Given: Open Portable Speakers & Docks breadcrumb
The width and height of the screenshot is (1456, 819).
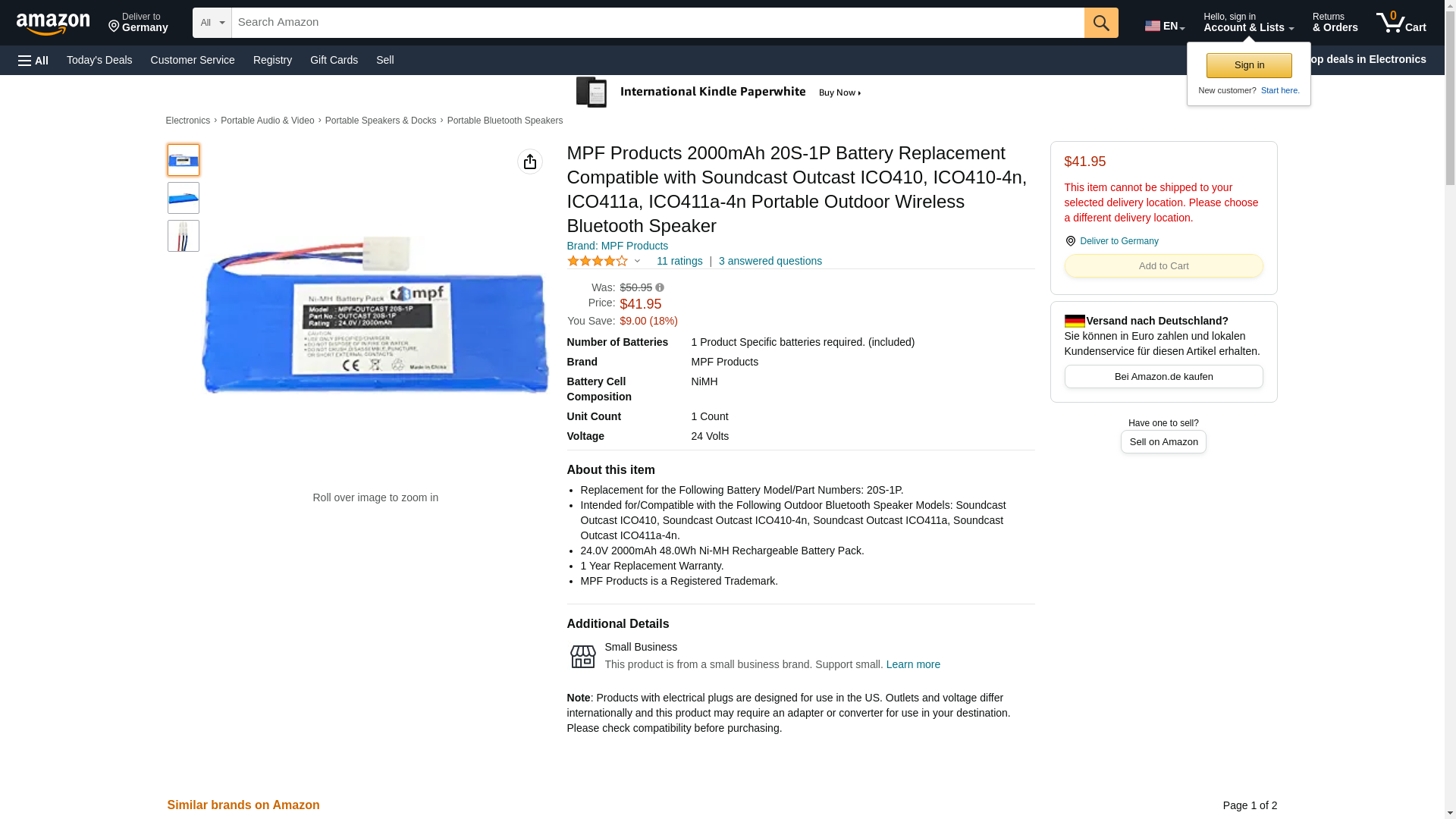Looking at the screenshot, I should tap(381, 121).
